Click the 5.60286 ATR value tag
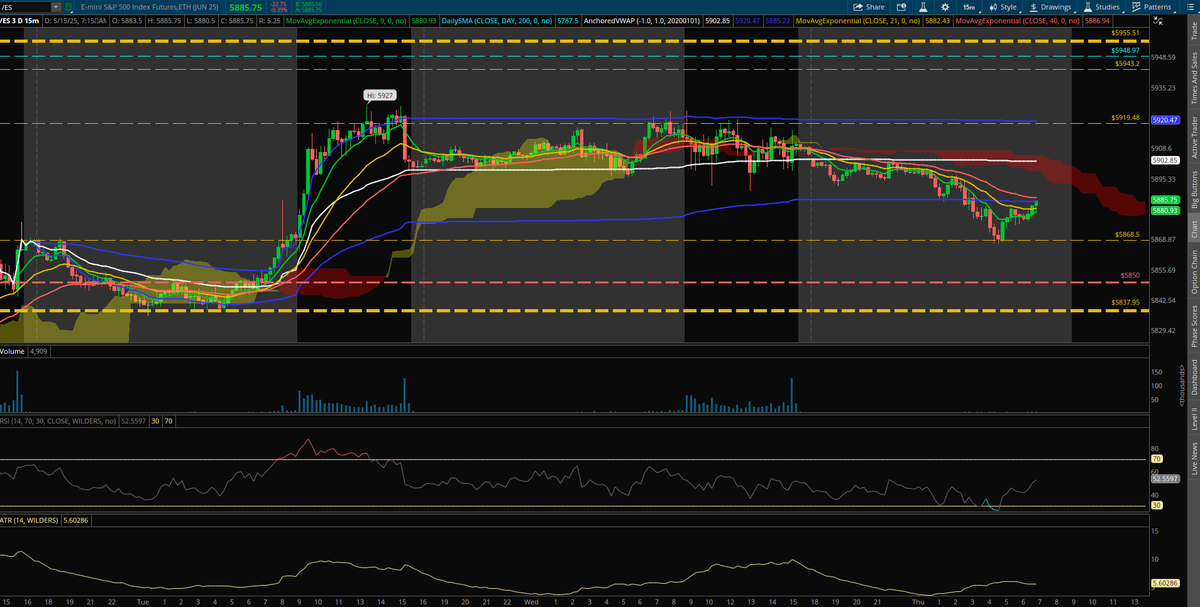The height and width of the screenshot is (607, 1200). (1166, 583)
